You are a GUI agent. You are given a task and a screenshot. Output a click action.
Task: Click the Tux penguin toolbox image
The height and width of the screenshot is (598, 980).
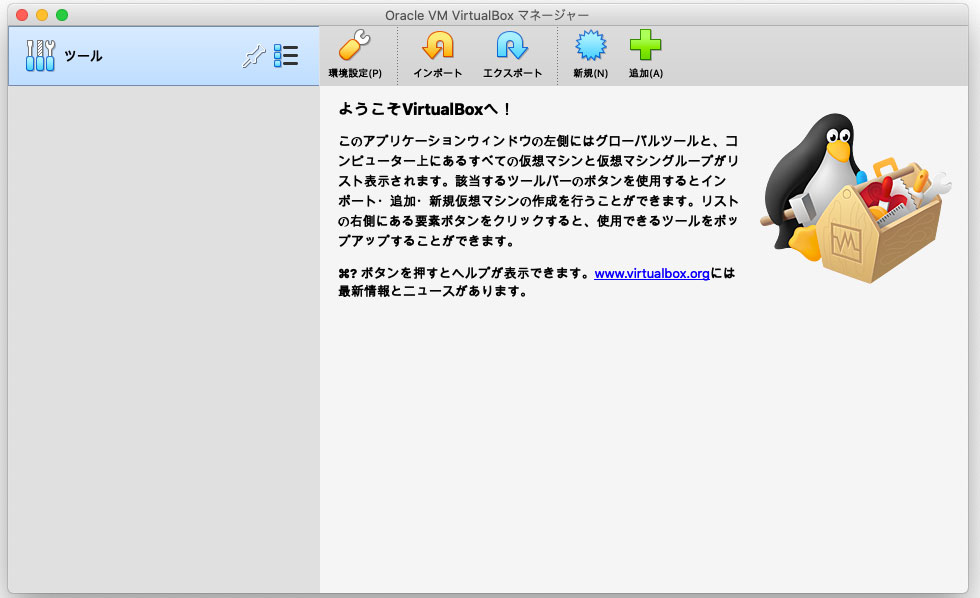pos(855,197)
